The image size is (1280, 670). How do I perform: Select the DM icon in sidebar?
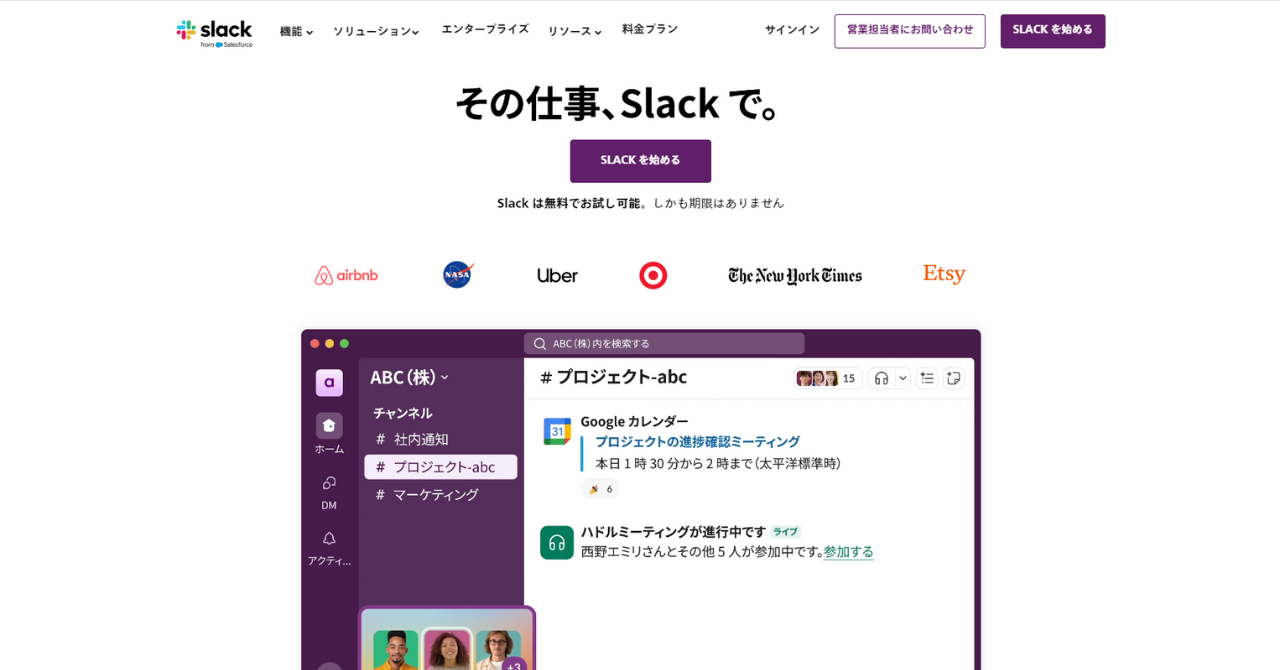point(329,483)
